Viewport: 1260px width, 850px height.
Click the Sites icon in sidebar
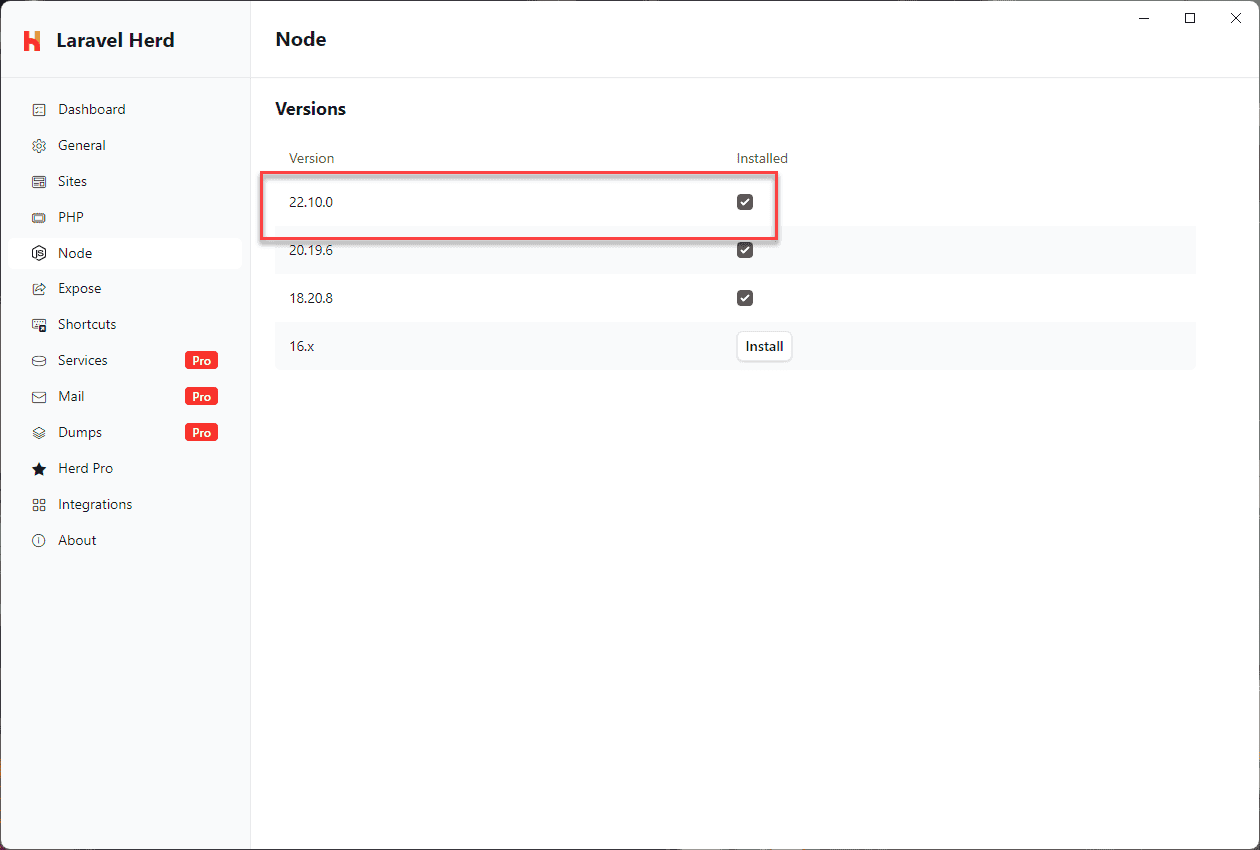pos(39,182)
